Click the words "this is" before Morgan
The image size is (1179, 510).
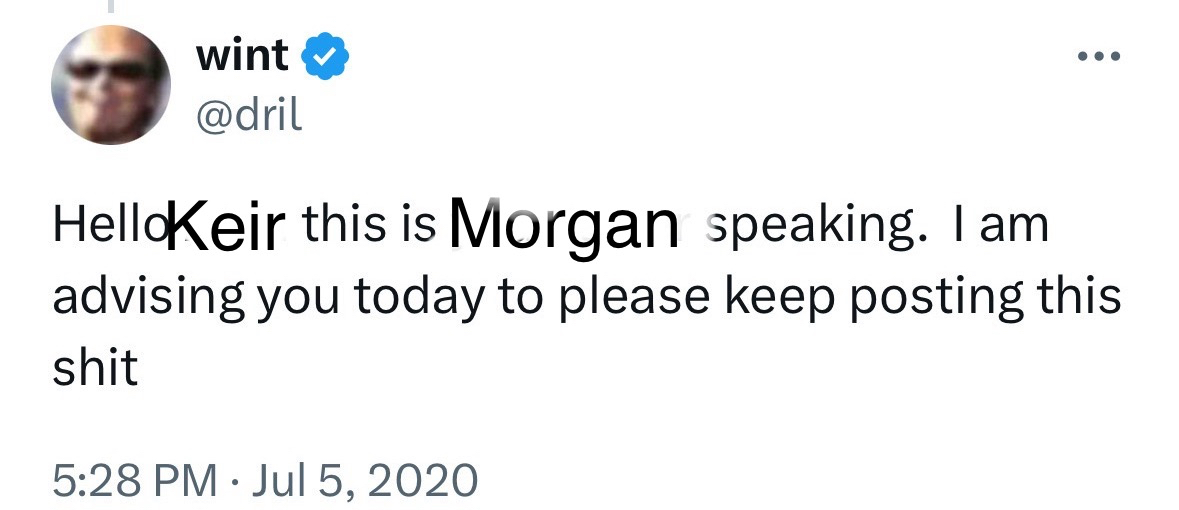369,227
